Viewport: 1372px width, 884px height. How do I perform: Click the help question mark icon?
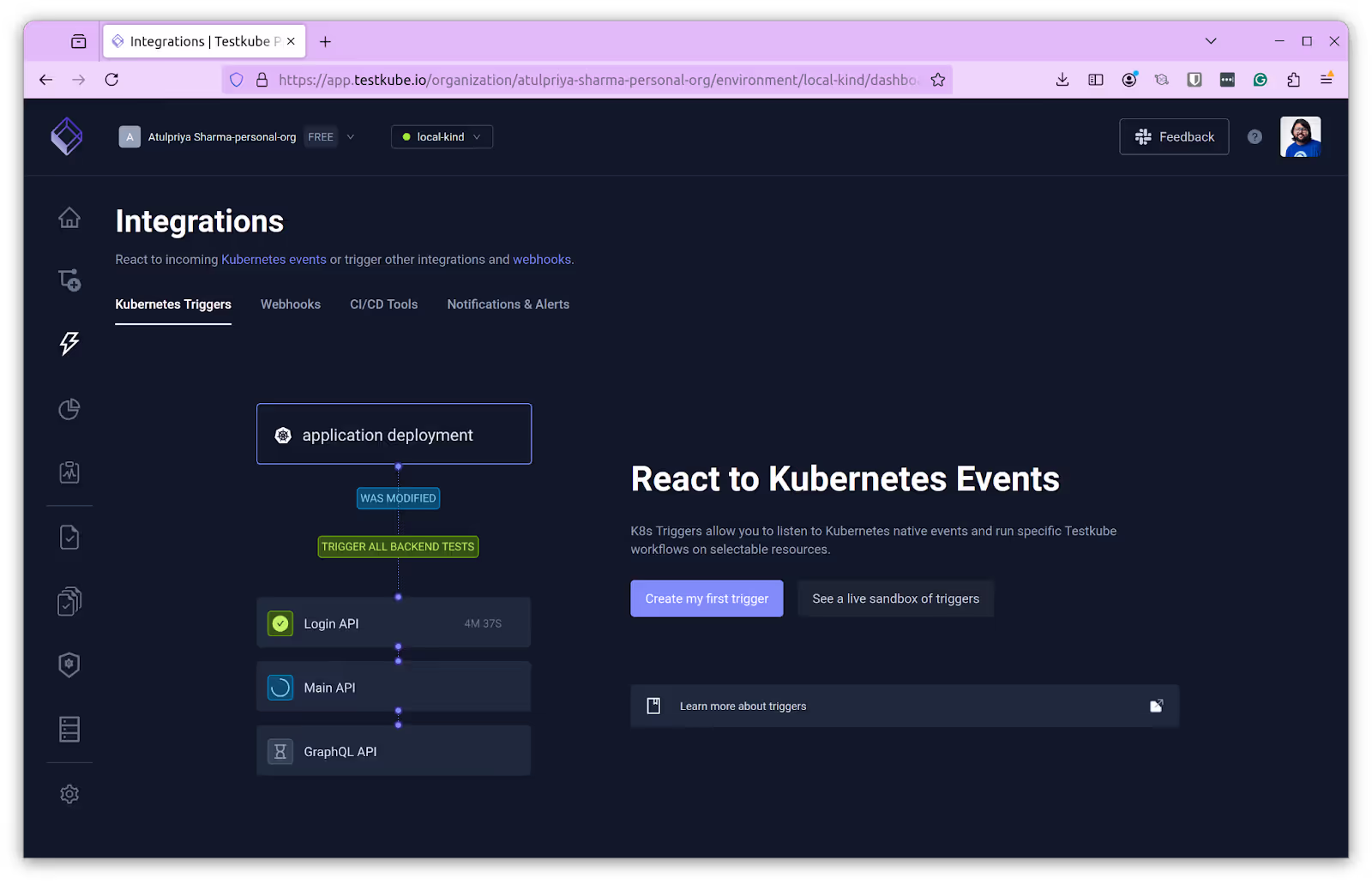tap(1255, 136)
